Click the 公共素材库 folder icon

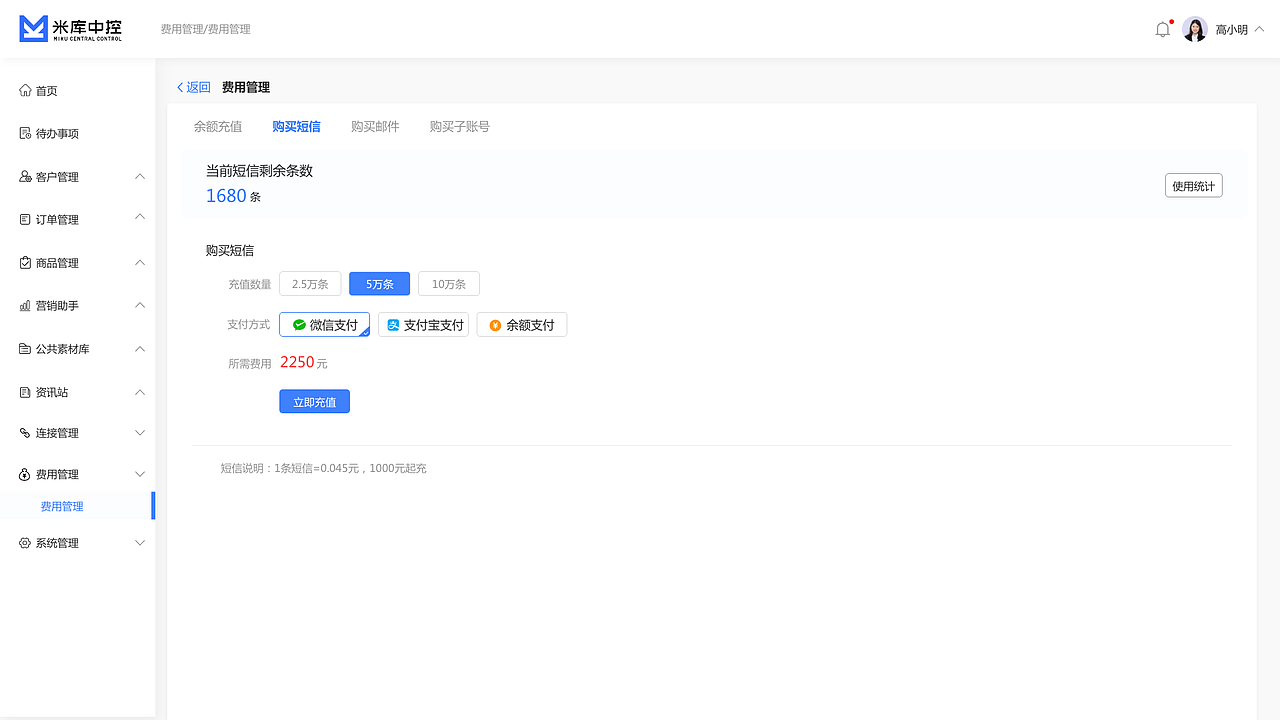point(25,349)
